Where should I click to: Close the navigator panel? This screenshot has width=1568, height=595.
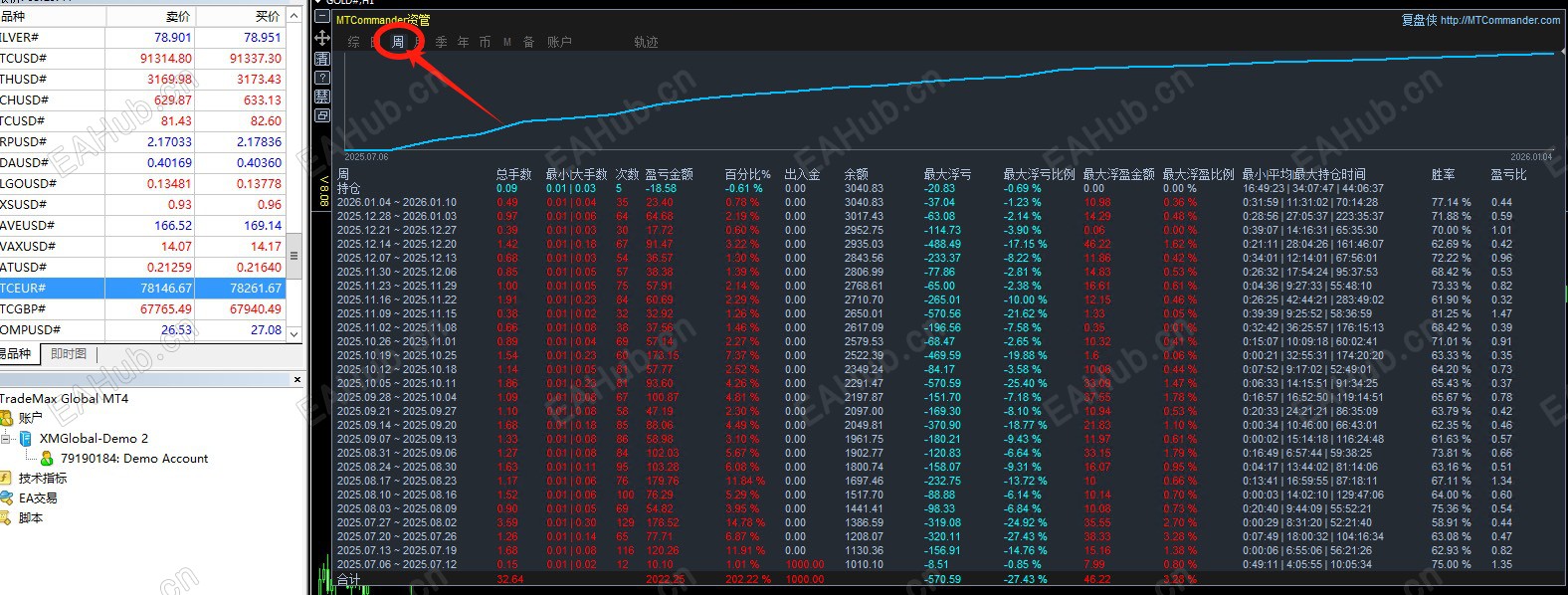(296, 380)
